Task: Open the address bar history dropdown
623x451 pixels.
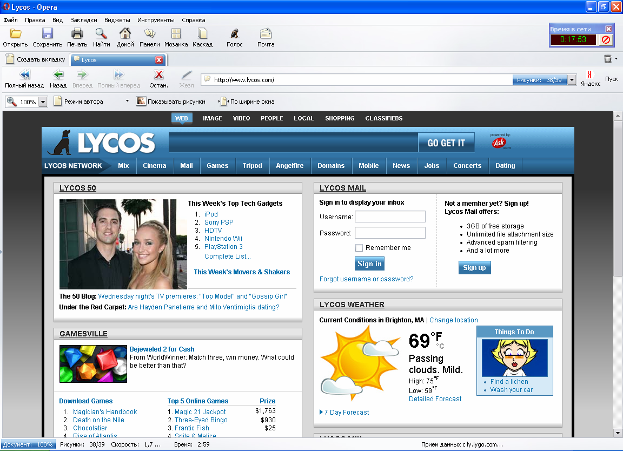Action: coord(572,80)
